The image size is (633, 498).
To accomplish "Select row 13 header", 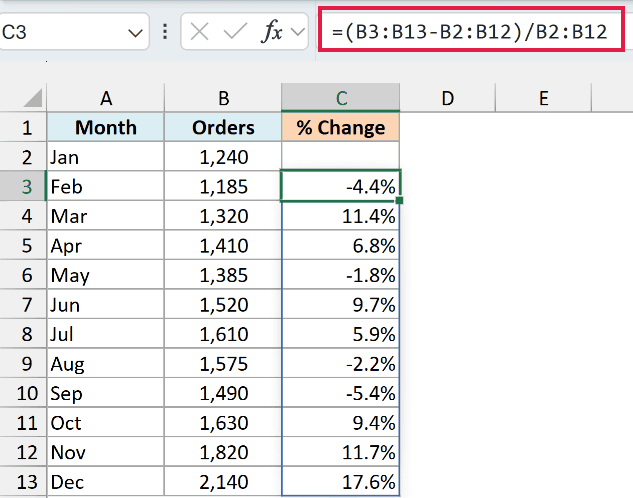I will coord(23,481).
